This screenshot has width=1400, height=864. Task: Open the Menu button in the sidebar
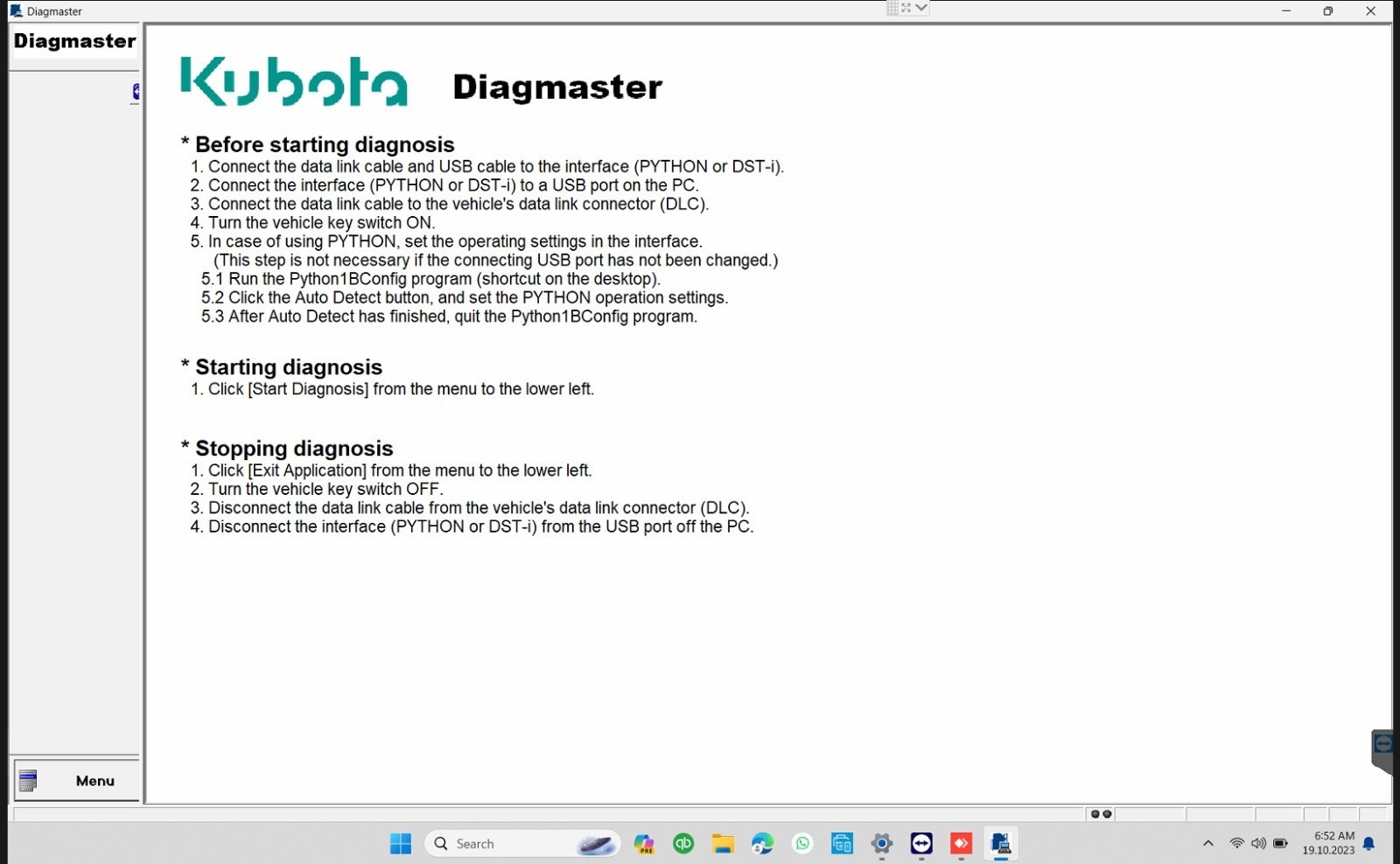(76, 780)
